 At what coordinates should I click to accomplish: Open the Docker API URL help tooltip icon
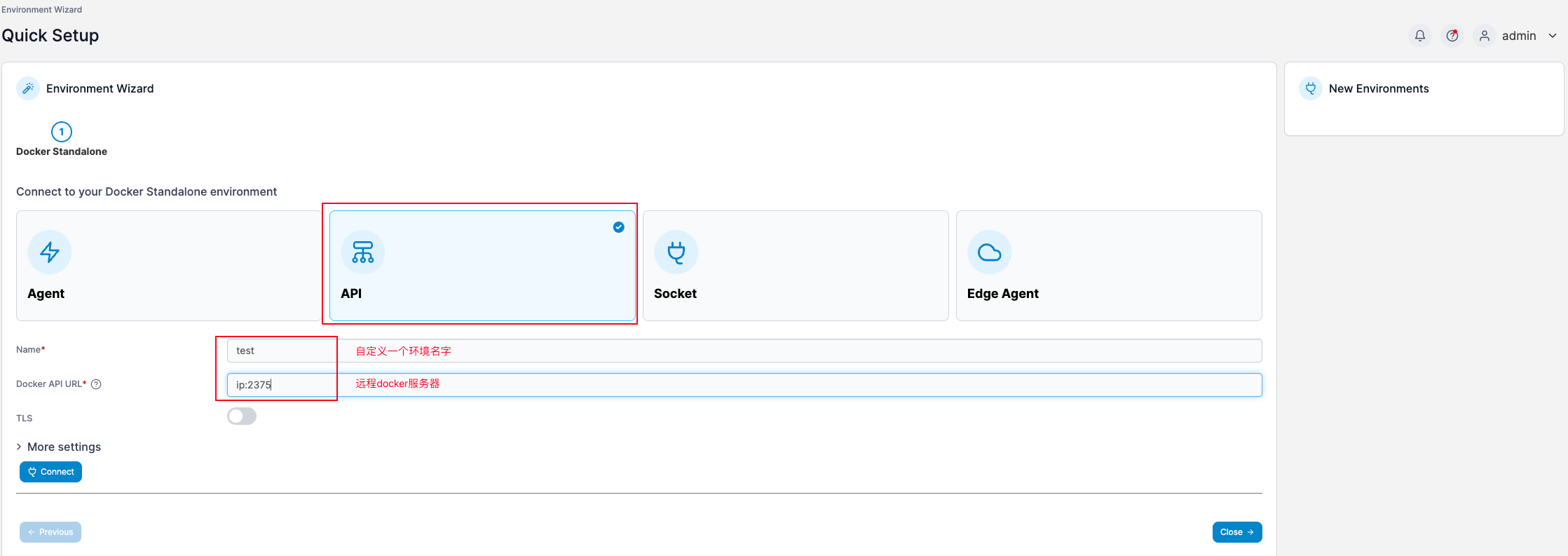pos(97,384)
